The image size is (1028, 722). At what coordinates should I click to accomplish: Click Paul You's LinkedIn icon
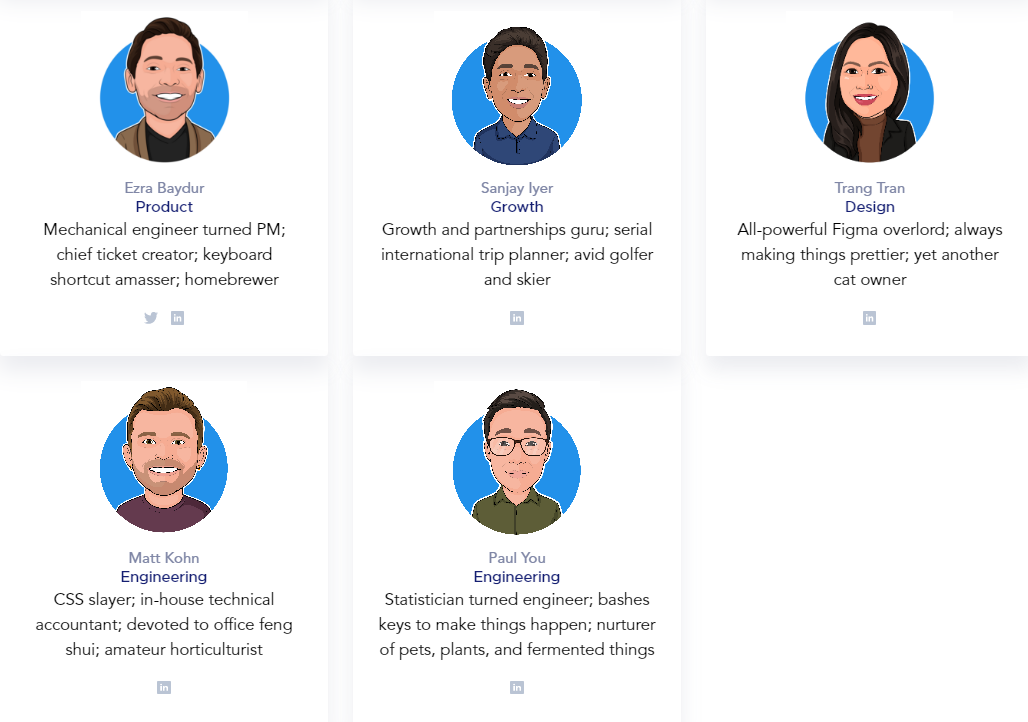click(517, 687)
